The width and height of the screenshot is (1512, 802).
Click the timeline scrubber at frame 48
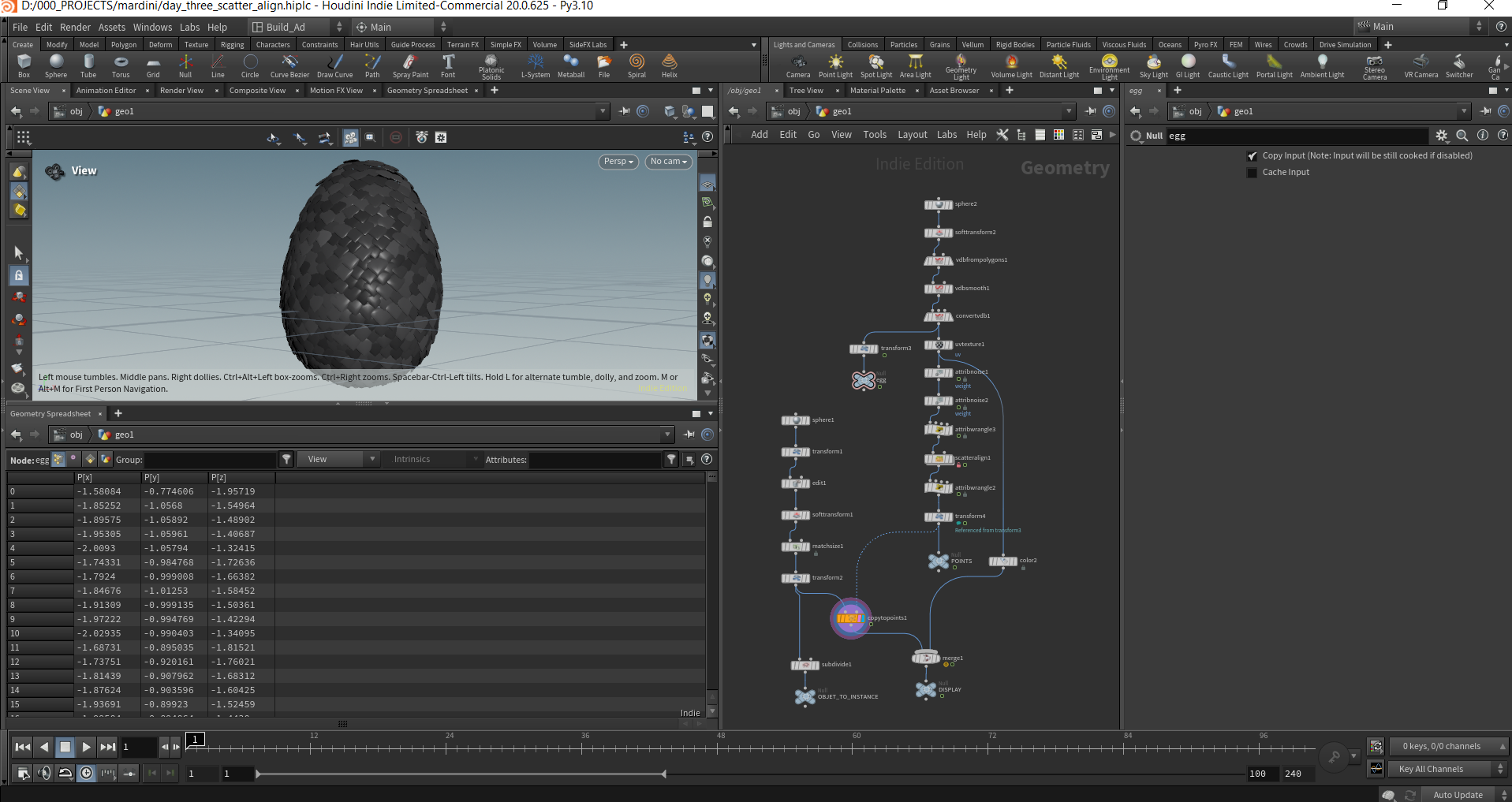pos(720,745)
